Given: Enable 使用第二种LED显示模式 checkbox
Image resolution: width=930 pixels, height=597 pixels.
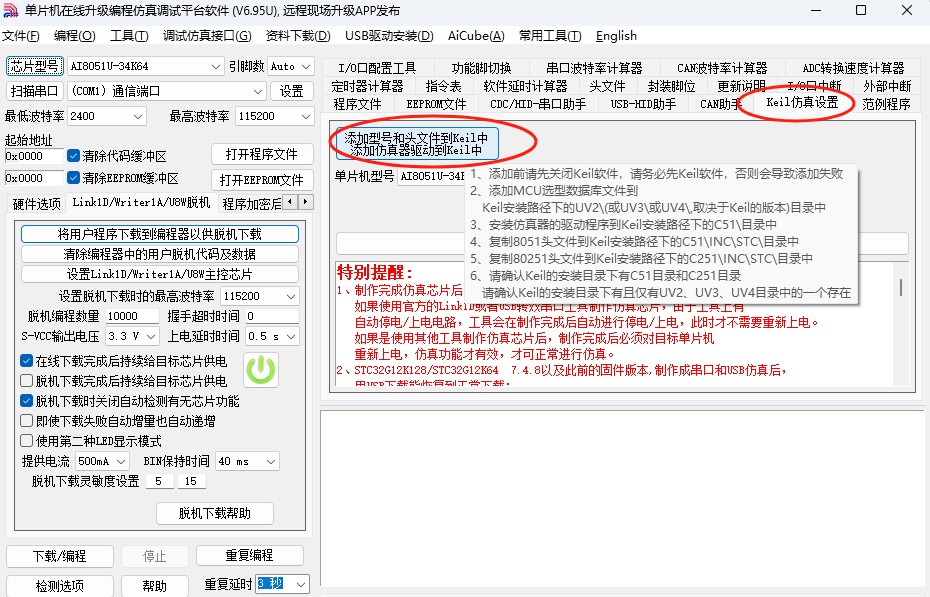Looking at the screenshot, I should click(x=26, y=441).
